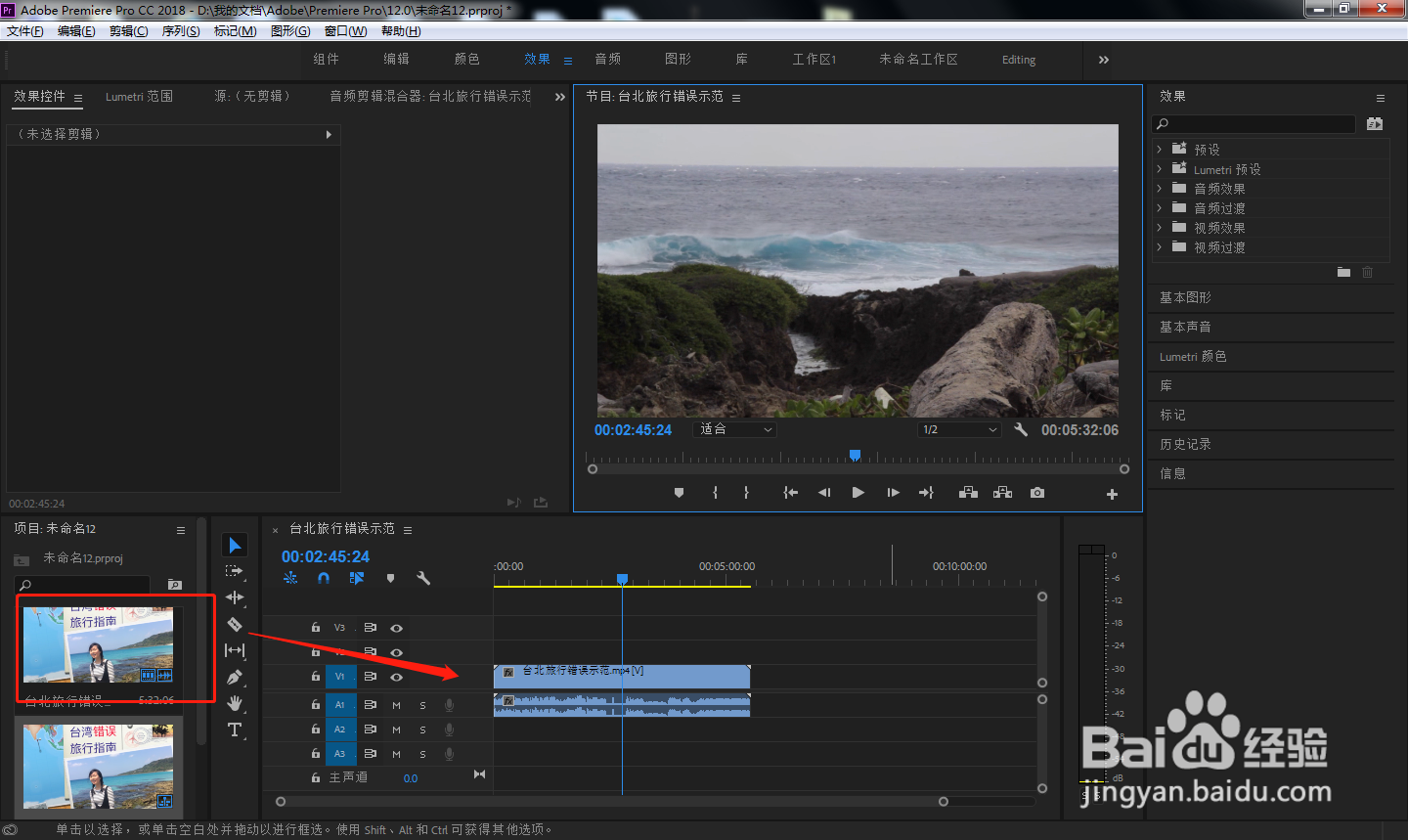Image resolution: width=1408 pixels, height=840 pixels.
Task: Open Lumetri 颜色 panel
Action: [x=1193, y=357]
